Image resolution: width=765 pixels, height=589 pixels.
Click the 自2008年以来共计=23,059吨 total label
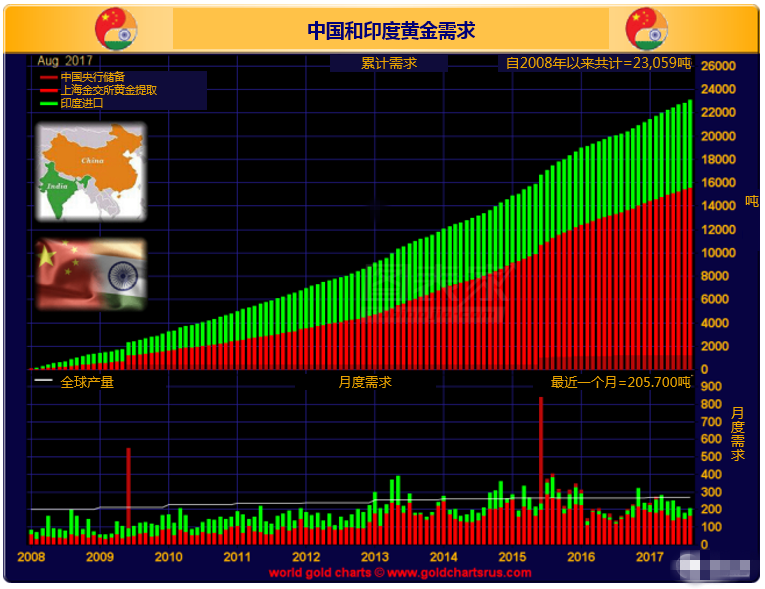597,63
